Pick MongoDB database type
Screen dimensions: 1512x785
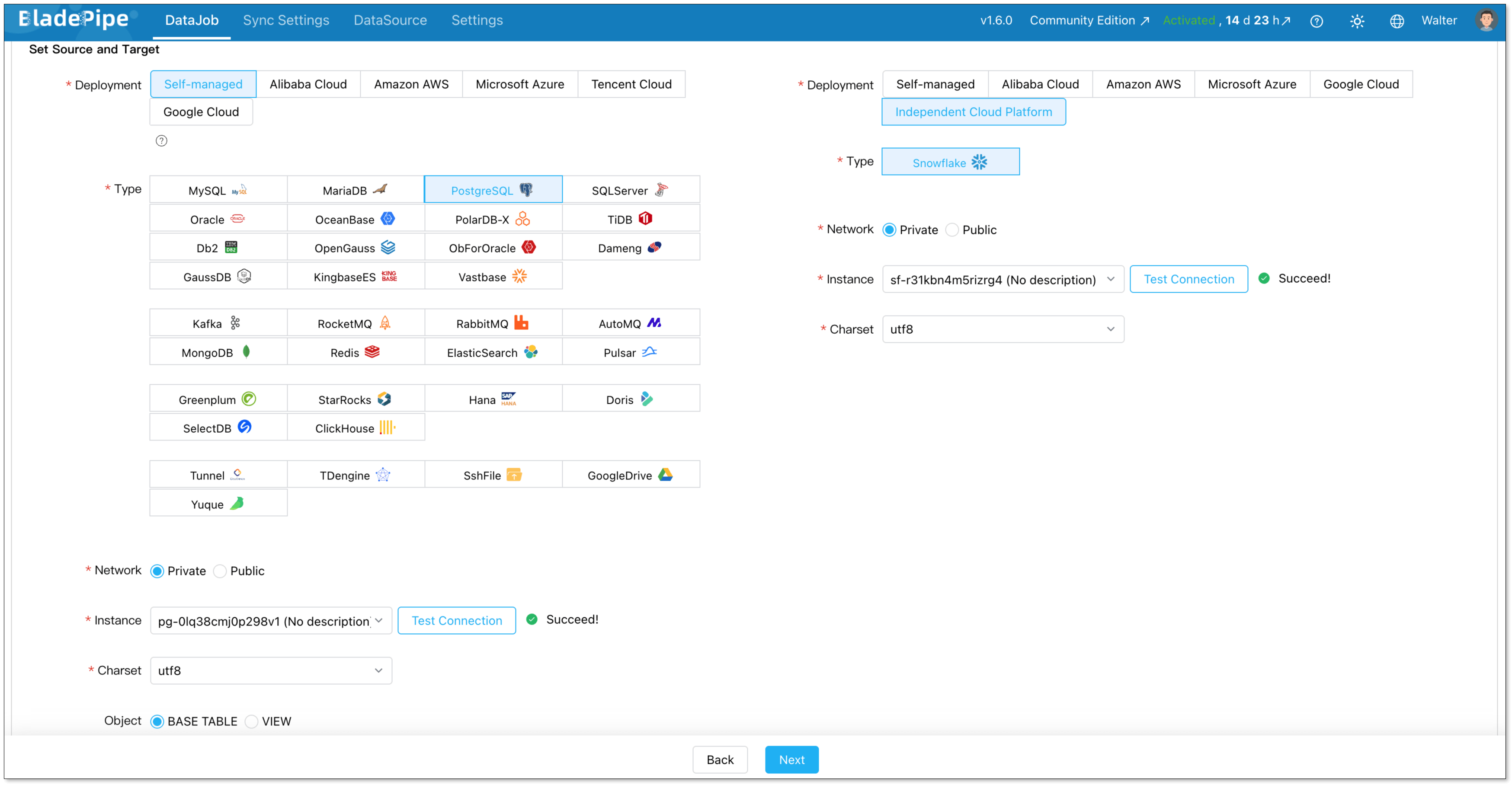click(x=218, y=352)
